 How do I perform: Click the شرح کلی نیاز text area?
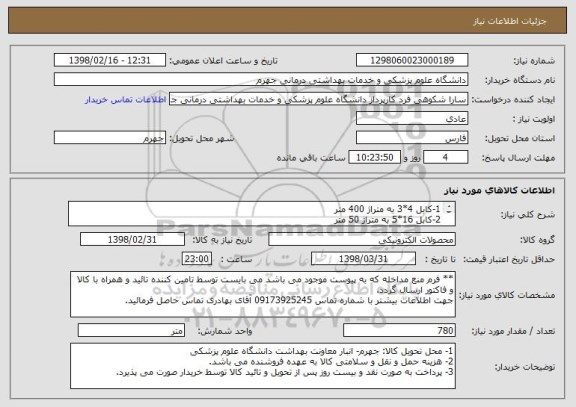[262, 214]
